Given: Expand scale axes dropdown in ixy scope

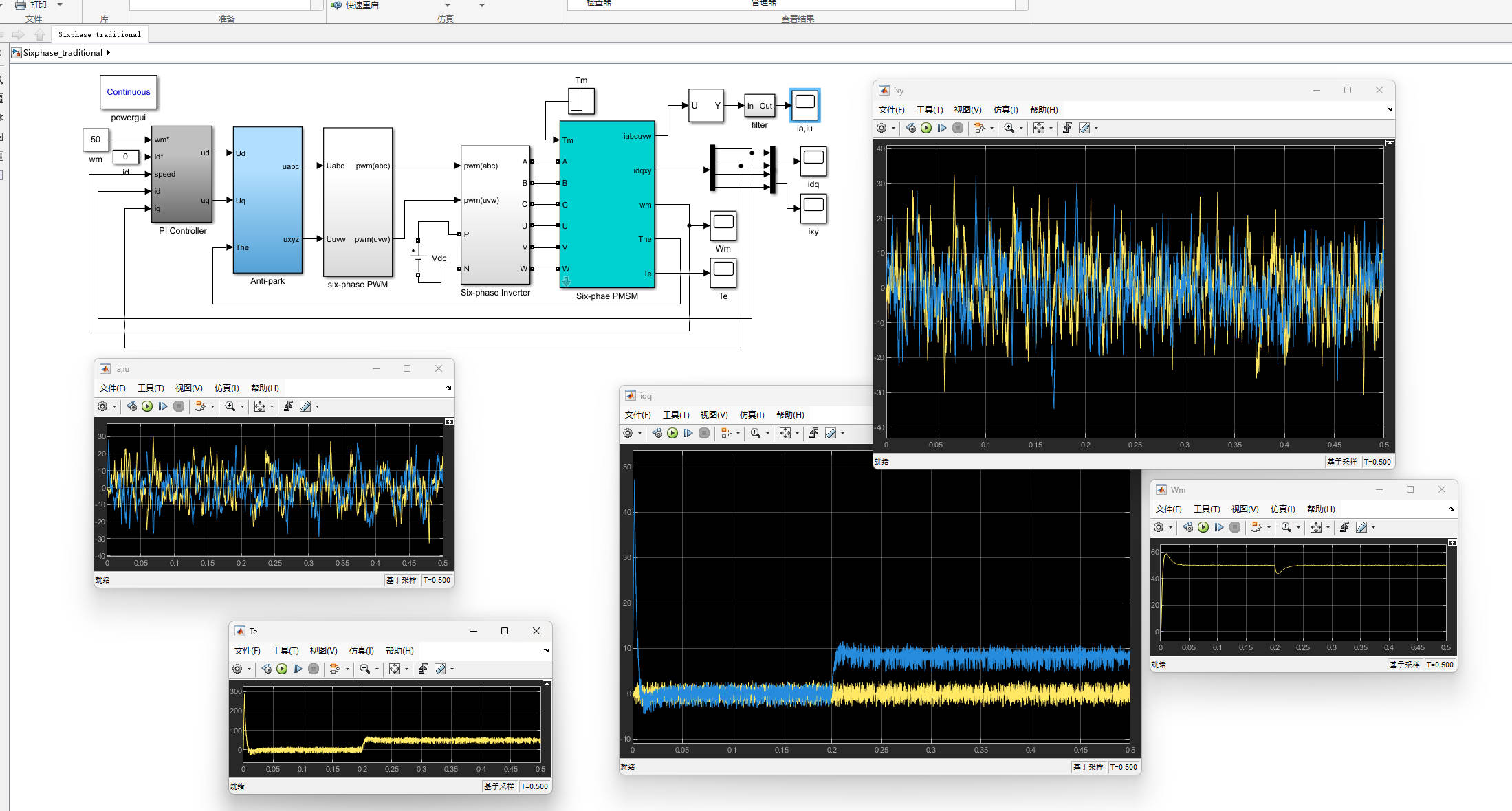Looking at the screenshot, I should 1051,128.
